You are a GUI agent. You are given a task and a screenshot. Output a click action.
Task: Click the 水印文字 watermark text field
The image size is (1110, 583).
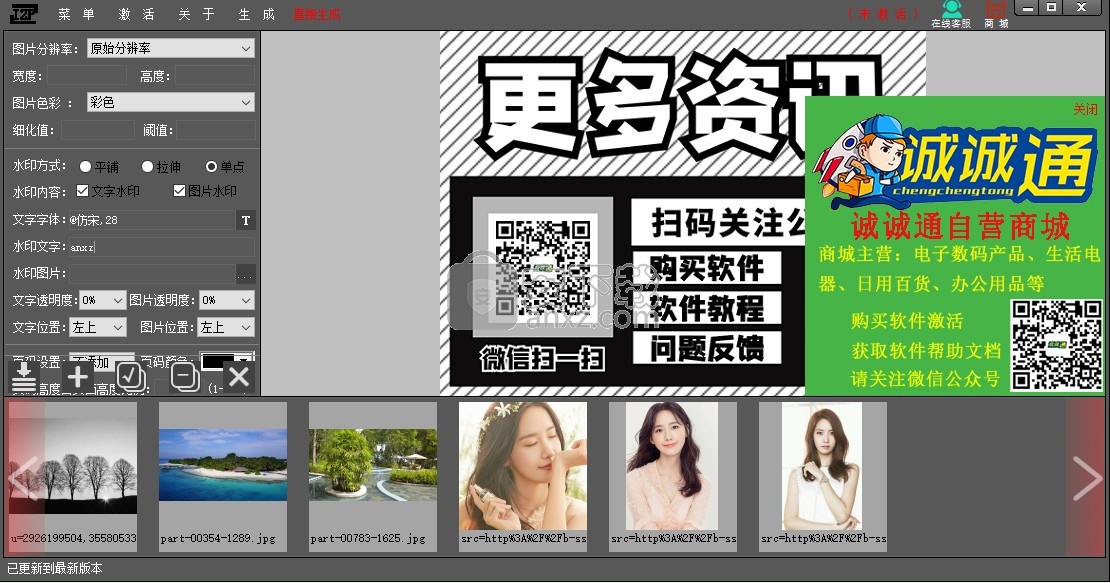[x=161, y=247]
